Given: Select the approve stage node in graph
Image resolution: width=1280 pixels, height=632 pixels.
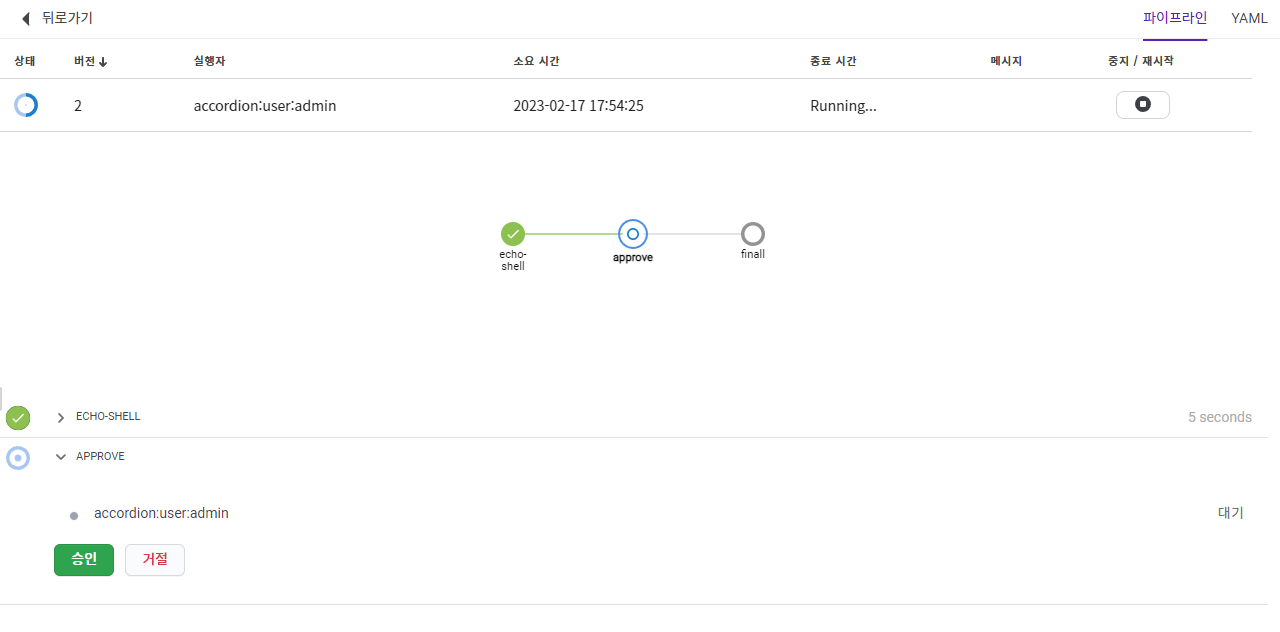Looking at the screenshot, I should click(633, 234).
